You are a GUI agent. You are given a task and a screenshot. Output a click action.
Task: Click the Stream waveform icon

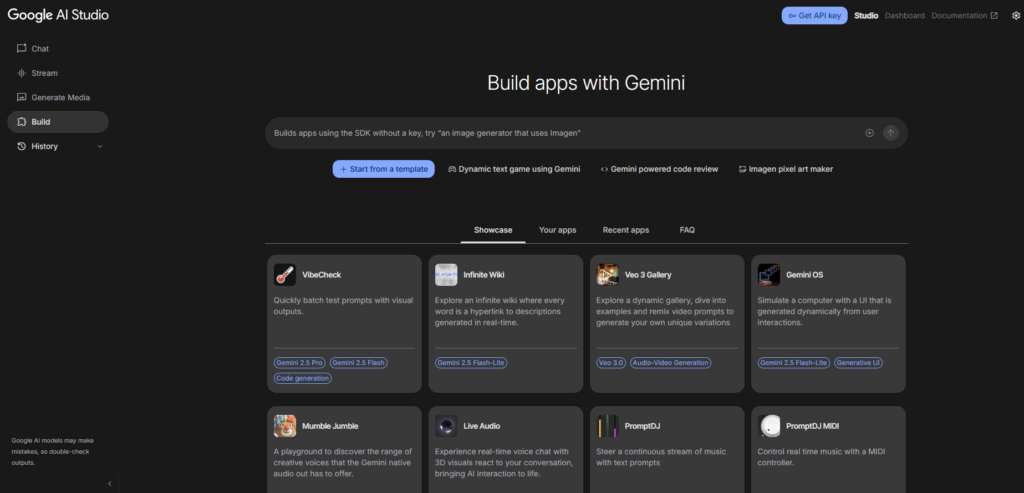(22, 73)
